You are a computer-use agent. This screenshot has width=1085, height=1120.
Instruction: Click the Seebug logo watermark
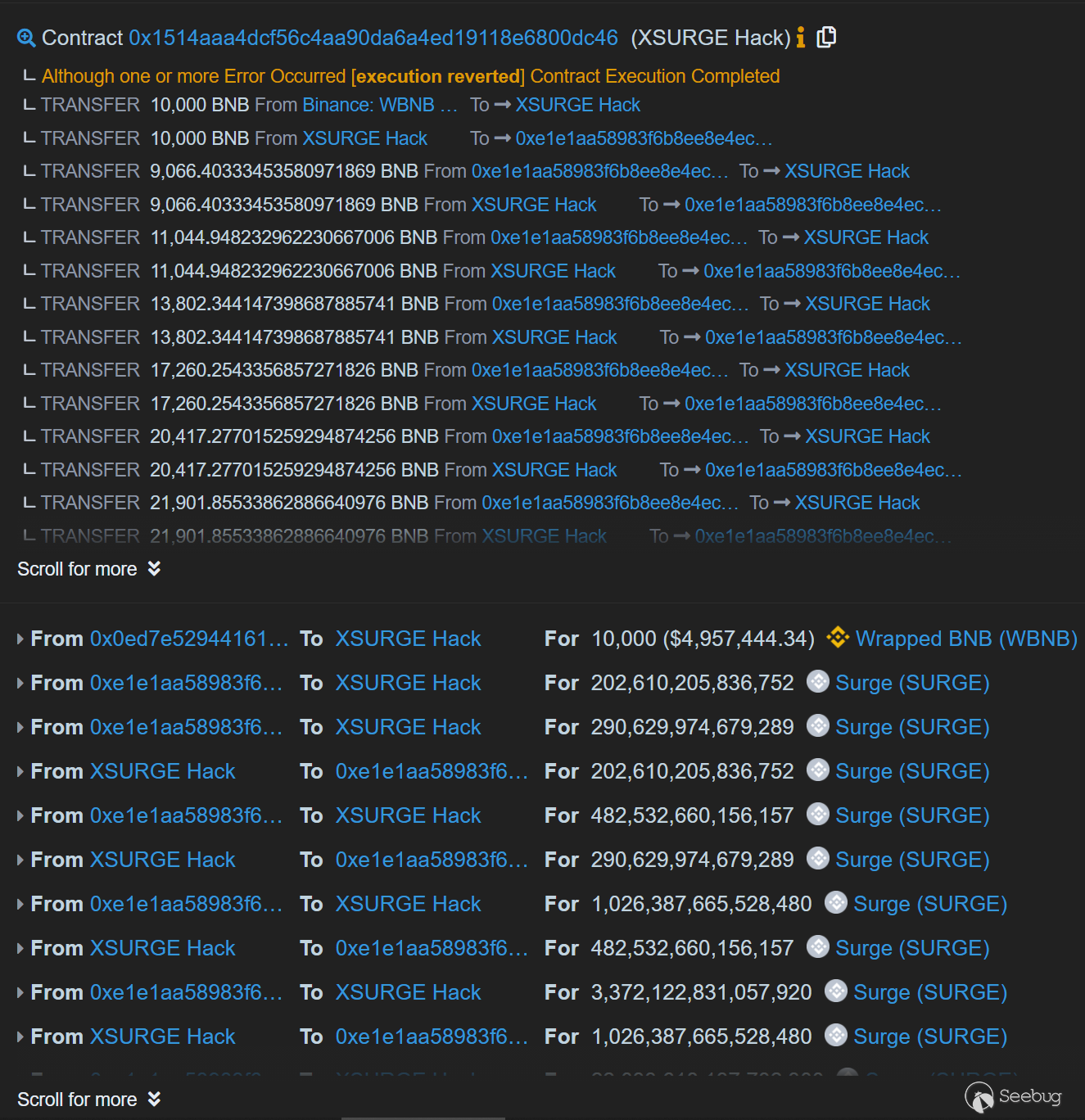click(x=1014, y=1097)
